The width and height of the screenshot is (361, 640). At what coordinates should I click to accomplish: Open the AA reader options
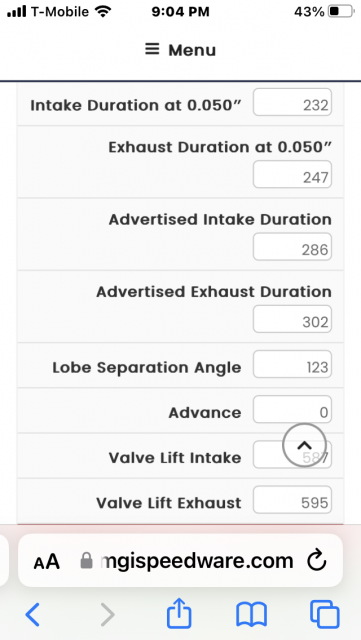click(47, 562)
